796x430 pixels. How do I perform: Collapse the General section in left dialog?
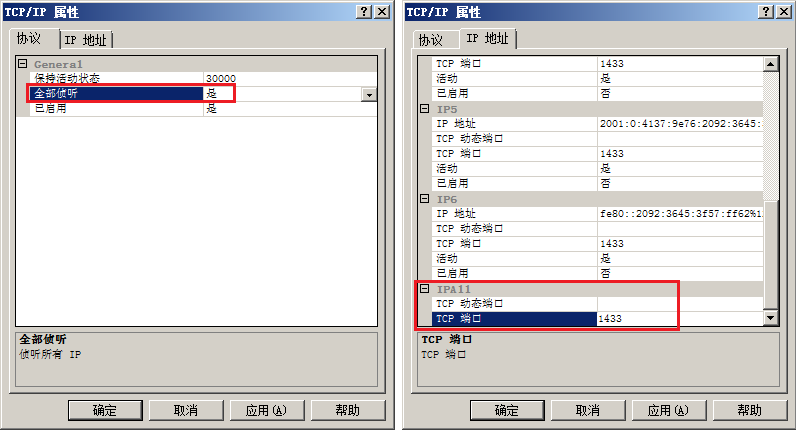coord(22,64)
